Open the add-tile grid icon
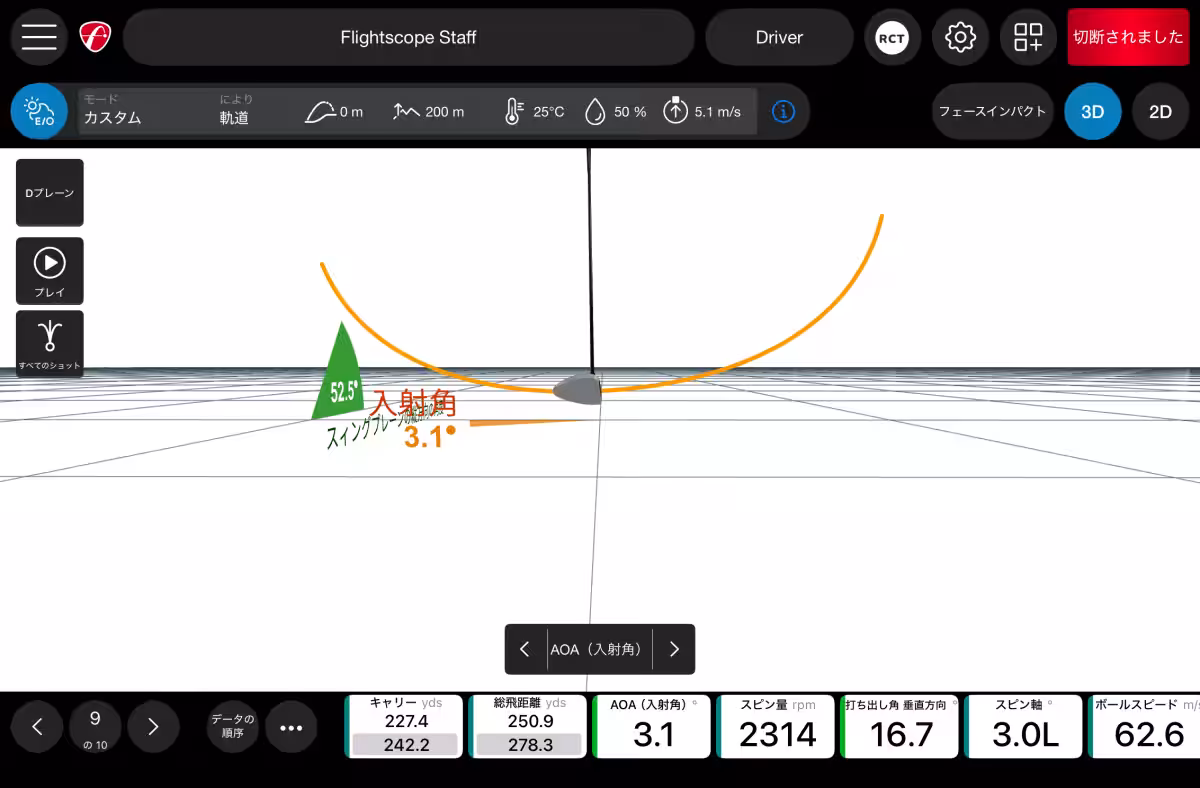1200x788 pixels. coord(1028,38)
